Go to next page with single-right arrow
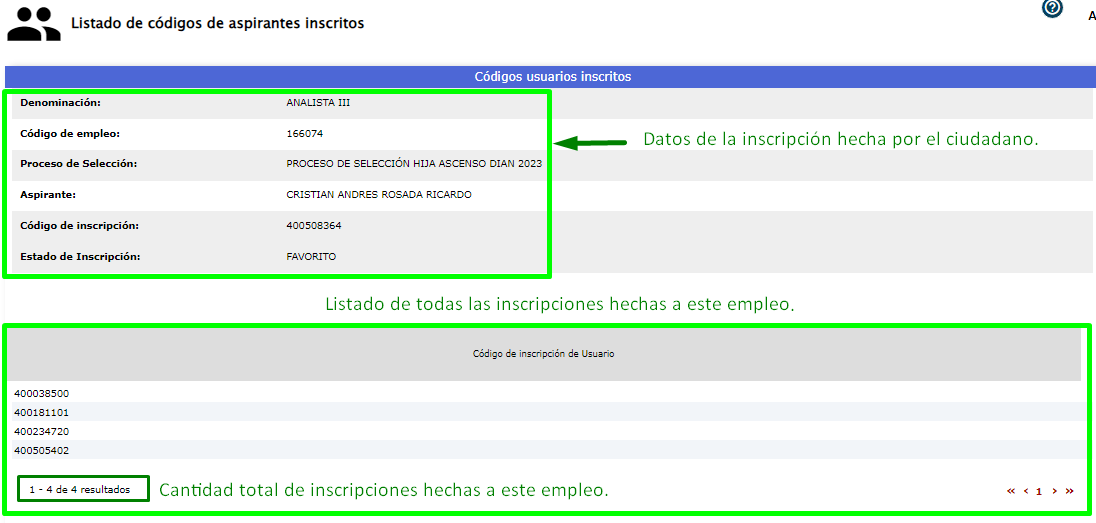Viewport: 1096px width, 523px height. coord(1054,491)
